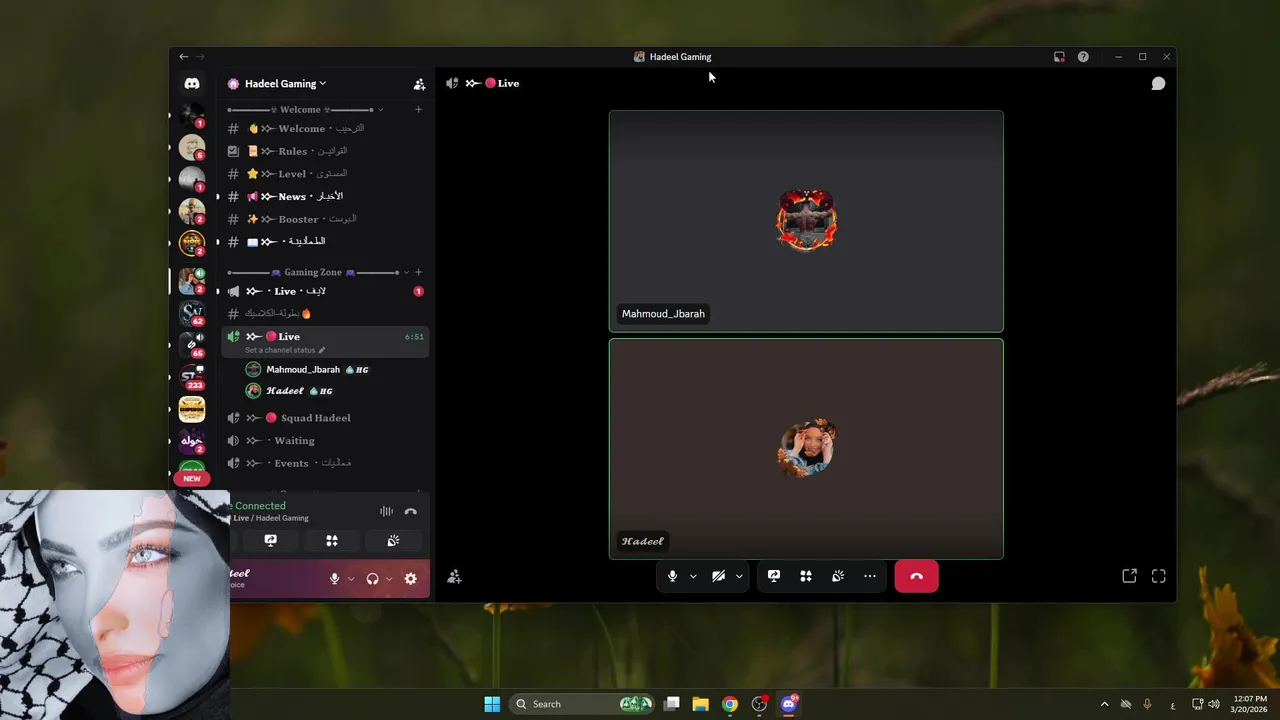
Task: Open soundboard from voice panel
Action: point(393,541)
